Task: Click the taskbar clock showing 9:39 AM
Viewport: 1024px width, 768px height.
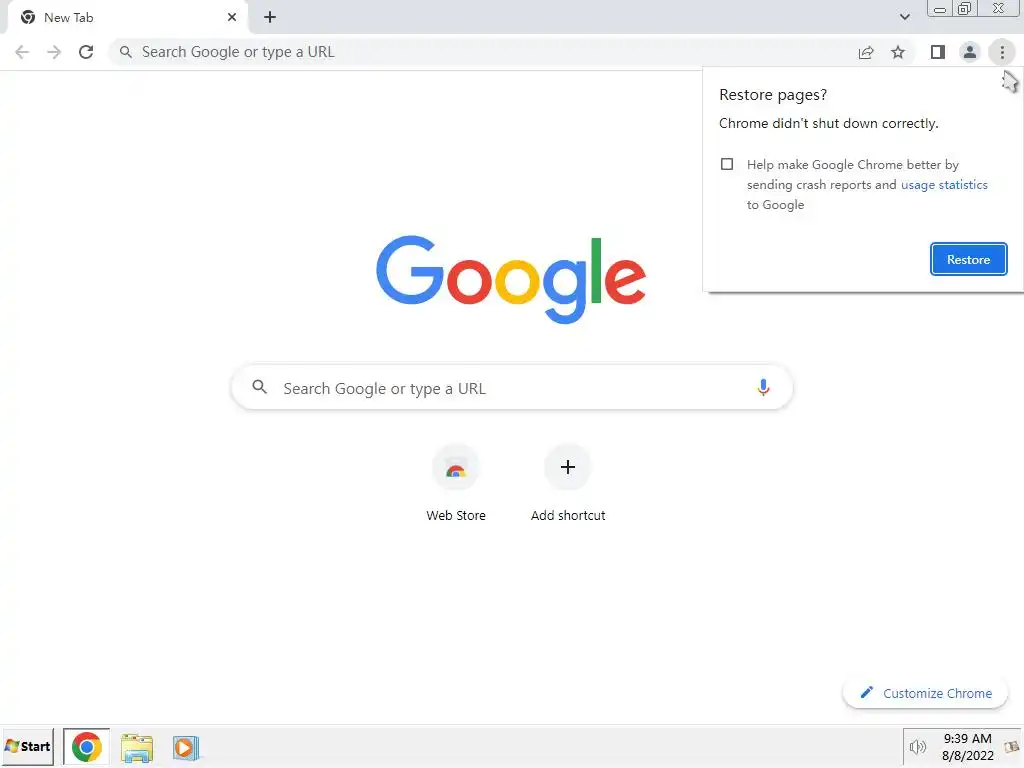Action: click(x=968, y=747)
